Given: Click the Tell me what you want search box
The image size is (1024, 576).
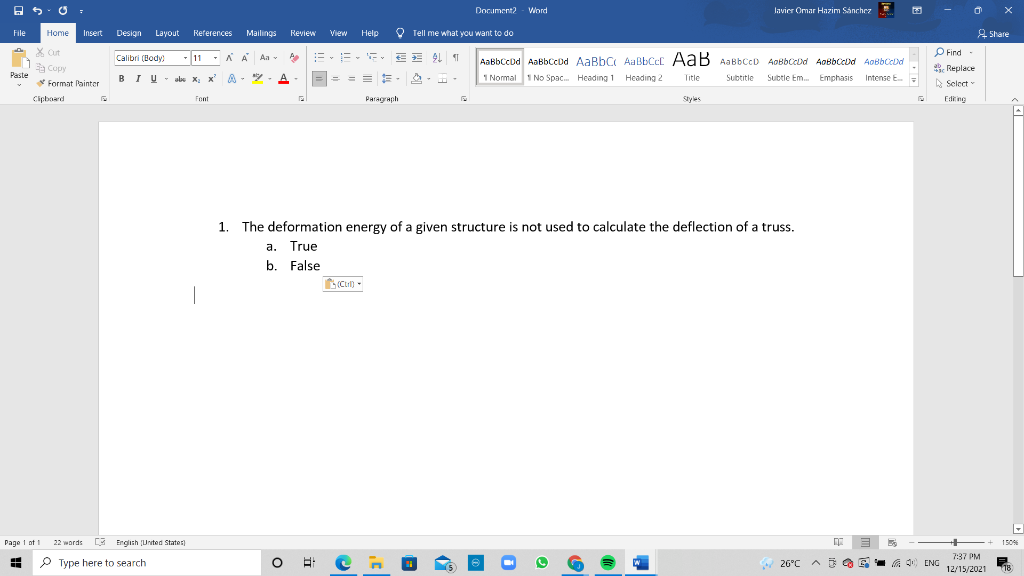Looking at the screenshot, I should [462, 33].
